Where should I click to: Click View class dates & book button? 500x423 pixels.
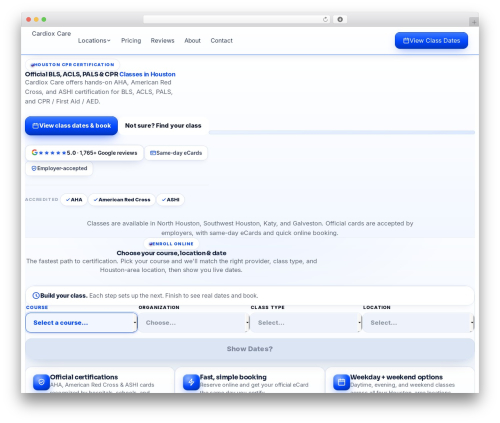click(x=71, y=126)
